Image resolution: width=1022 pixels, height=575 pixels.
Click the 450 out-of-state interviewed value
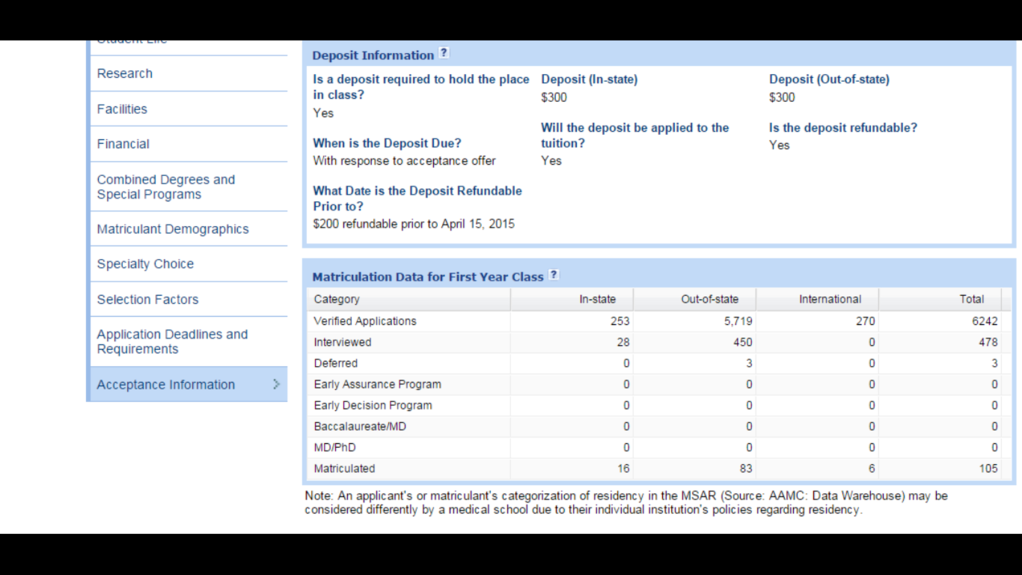coord(742,342)
